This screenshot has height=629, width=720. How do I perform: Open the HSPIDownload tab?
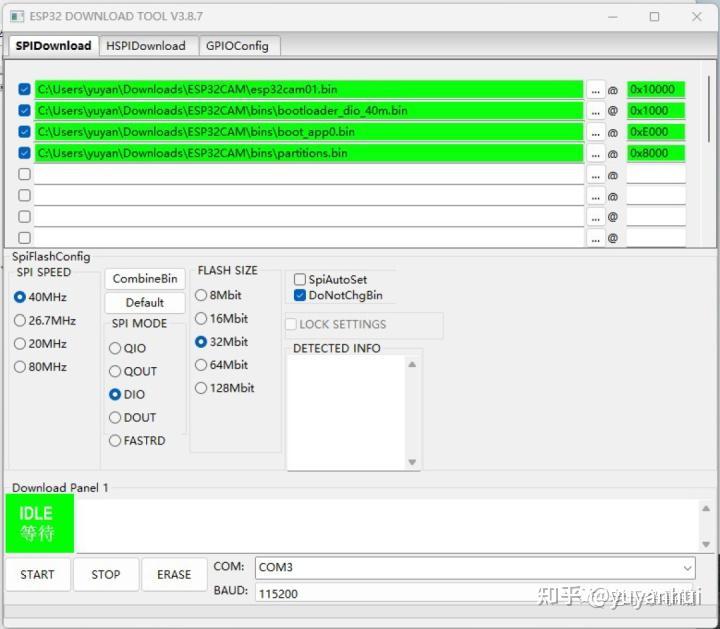149,46
